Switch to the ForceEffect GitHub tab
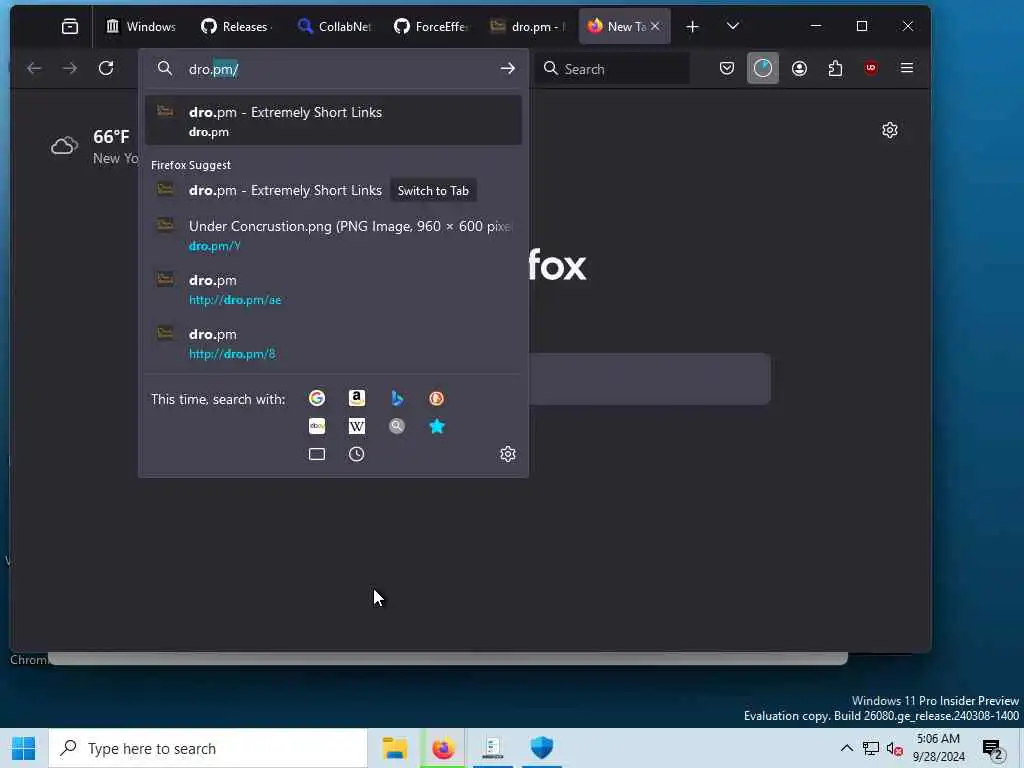This screenshot has width=1024, height=768. pyautogui.click(x=431, y=27)
